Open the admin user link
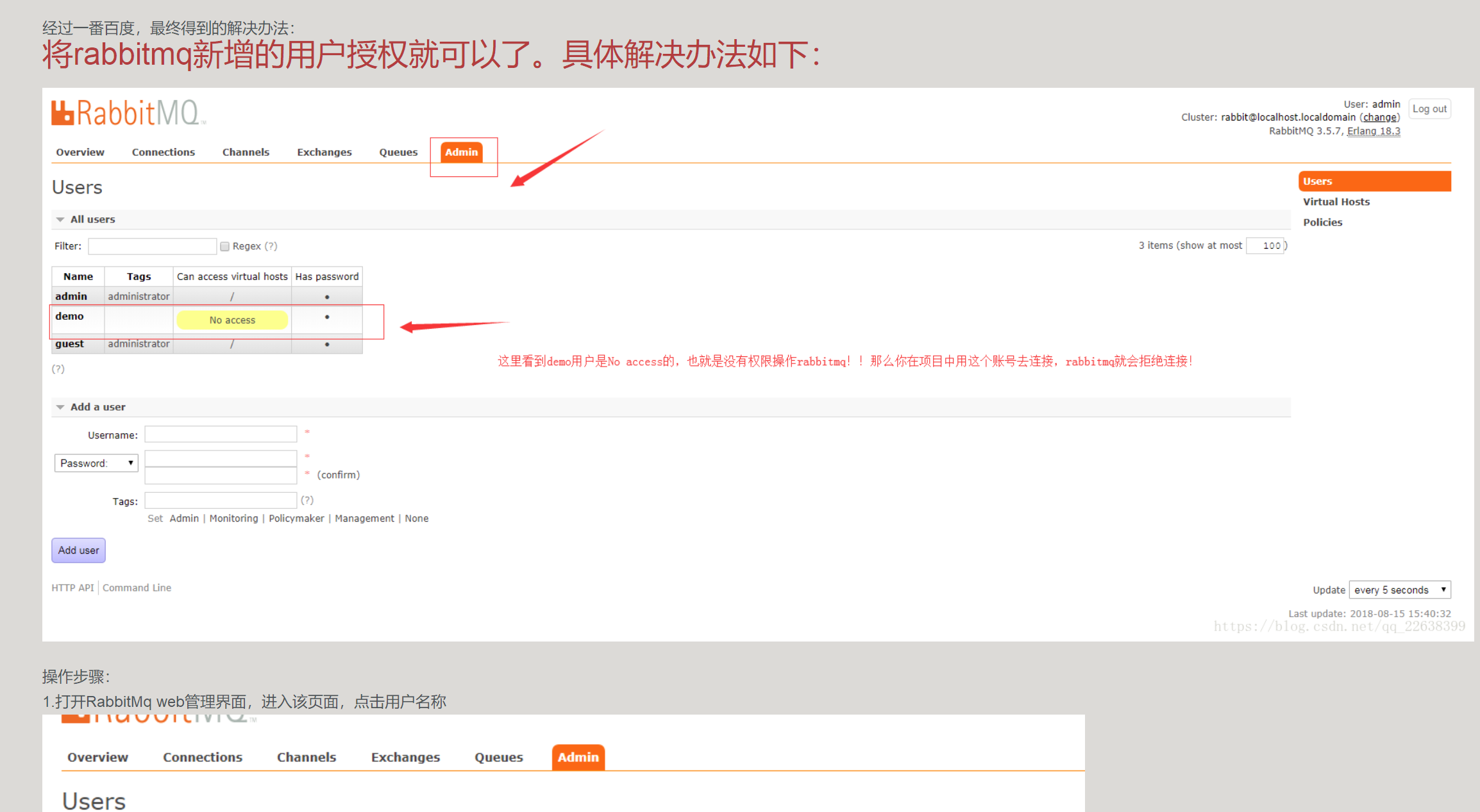This screenshot has height=812, width=1480. 71,296
